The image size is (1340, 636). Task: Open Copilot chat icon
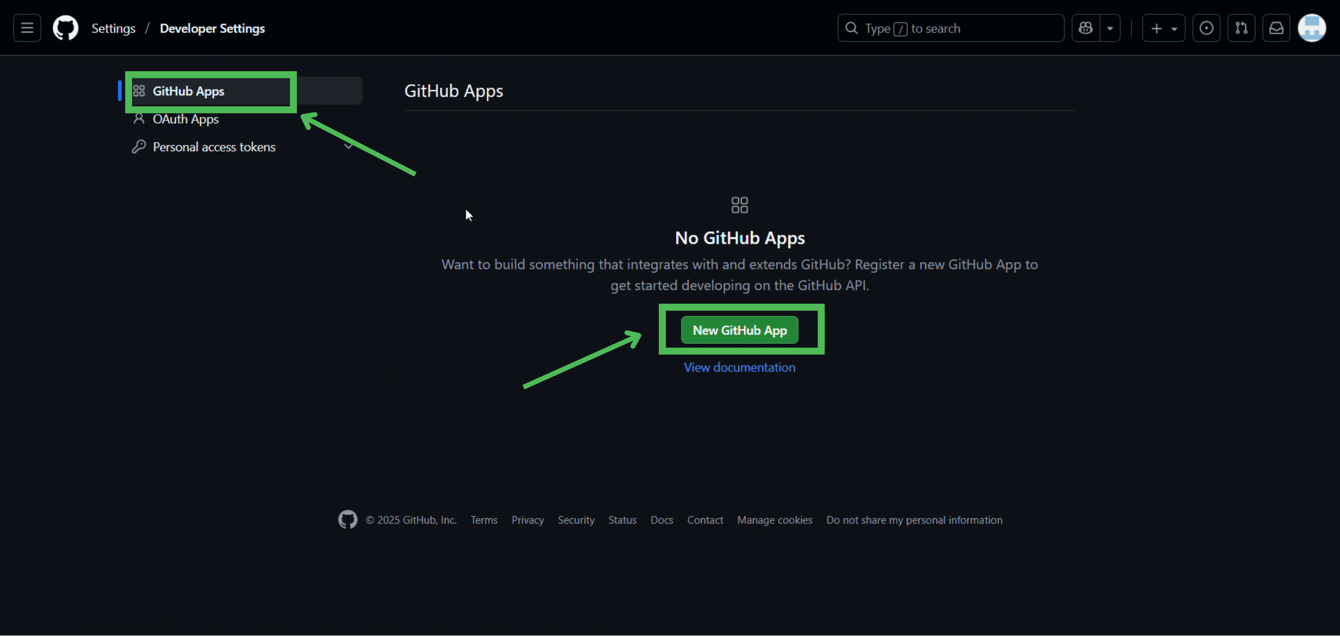click(x=1086, y=28)
